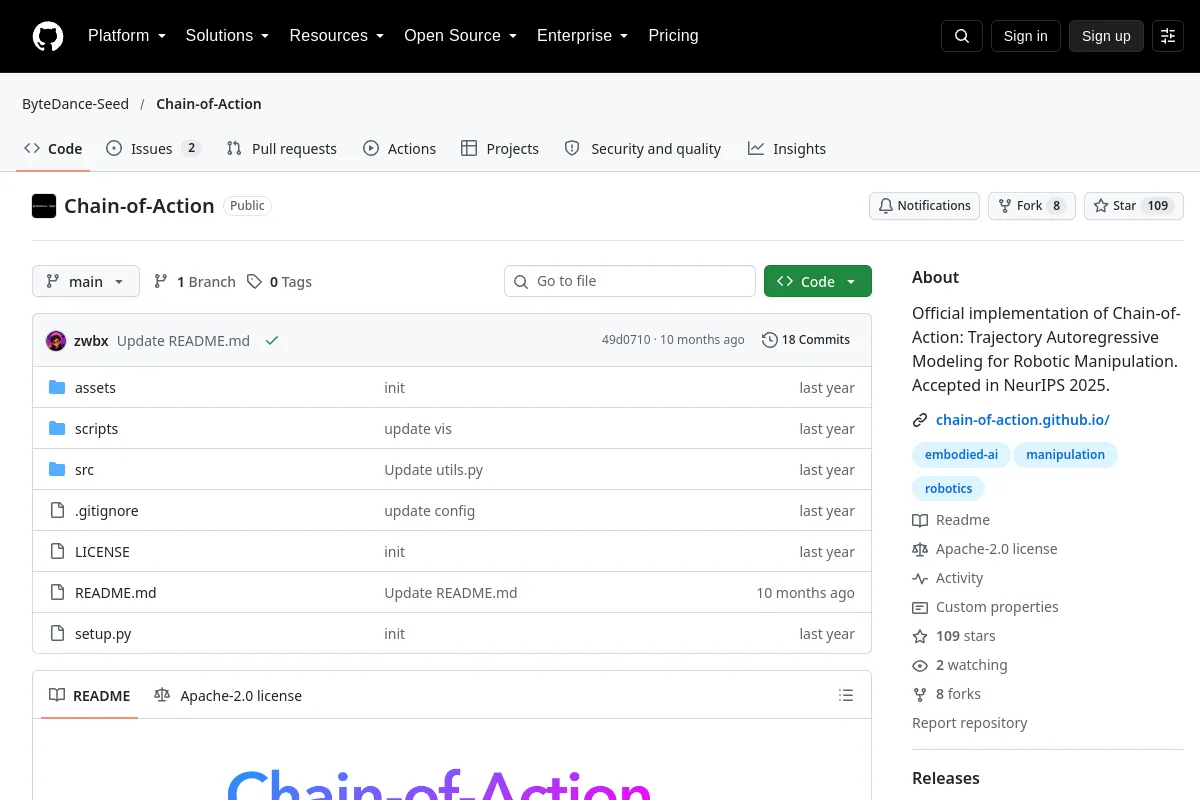1200x800 pixels.
Task: Open the Actions tab
Action: 400,148
